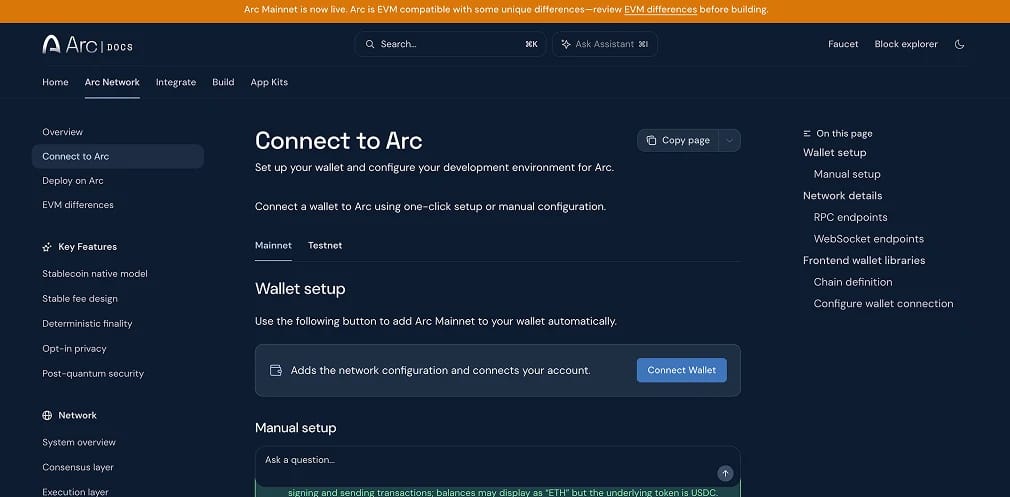The image size is (1010, 497).
Task: Open the Block explorer link
Action: (906, 44)
